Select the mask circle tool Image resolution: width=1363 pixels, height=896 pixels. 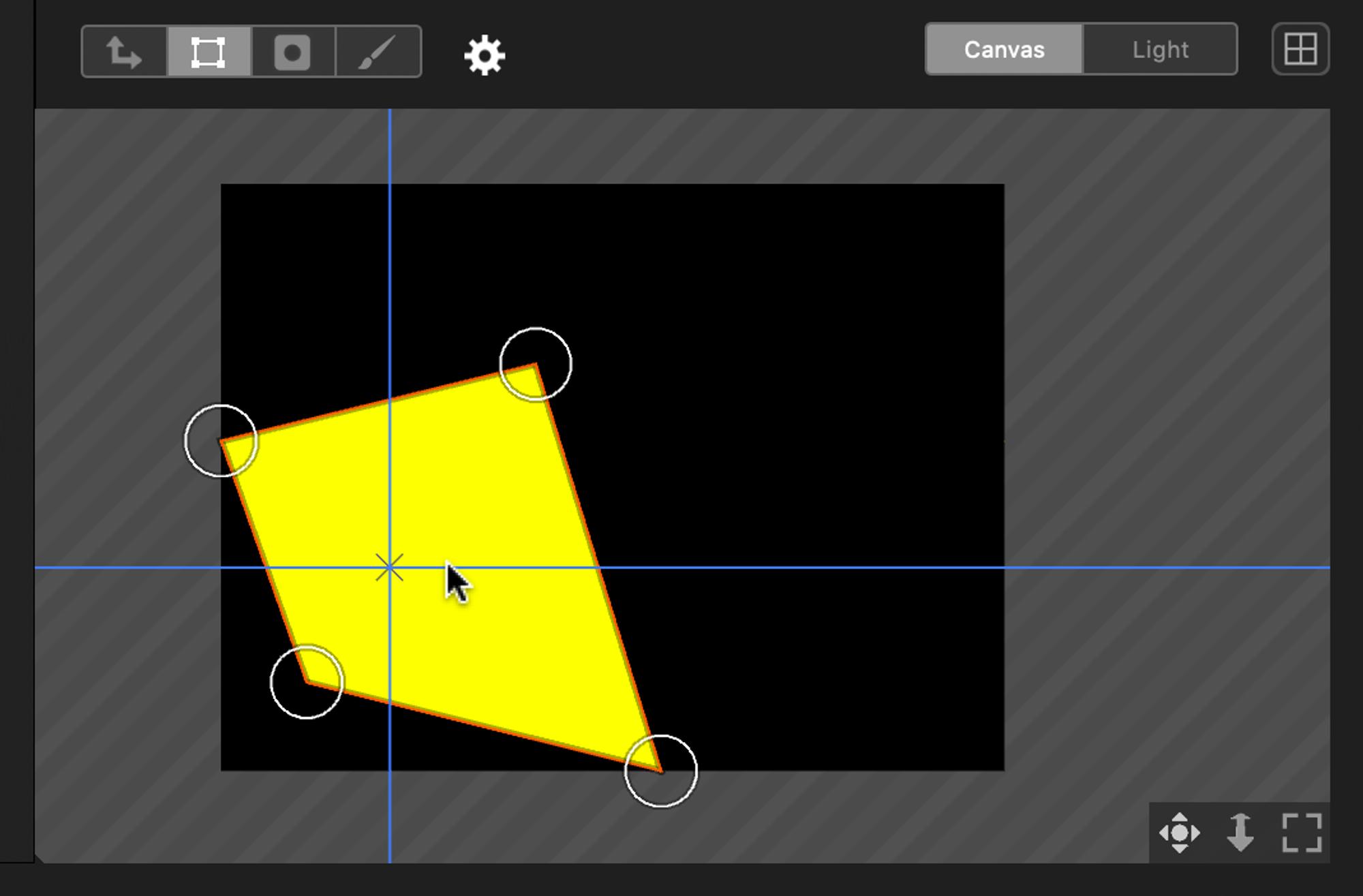coord(293,52)
